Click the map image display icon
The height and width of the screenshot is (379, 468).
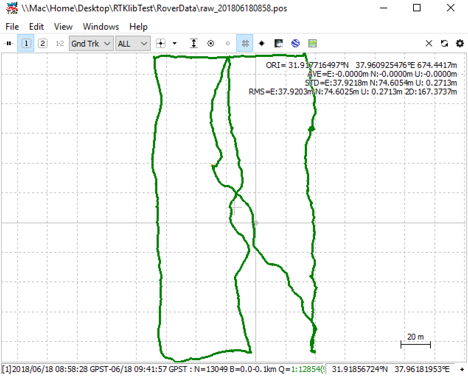pyautogui.click(x=279, y=43)
